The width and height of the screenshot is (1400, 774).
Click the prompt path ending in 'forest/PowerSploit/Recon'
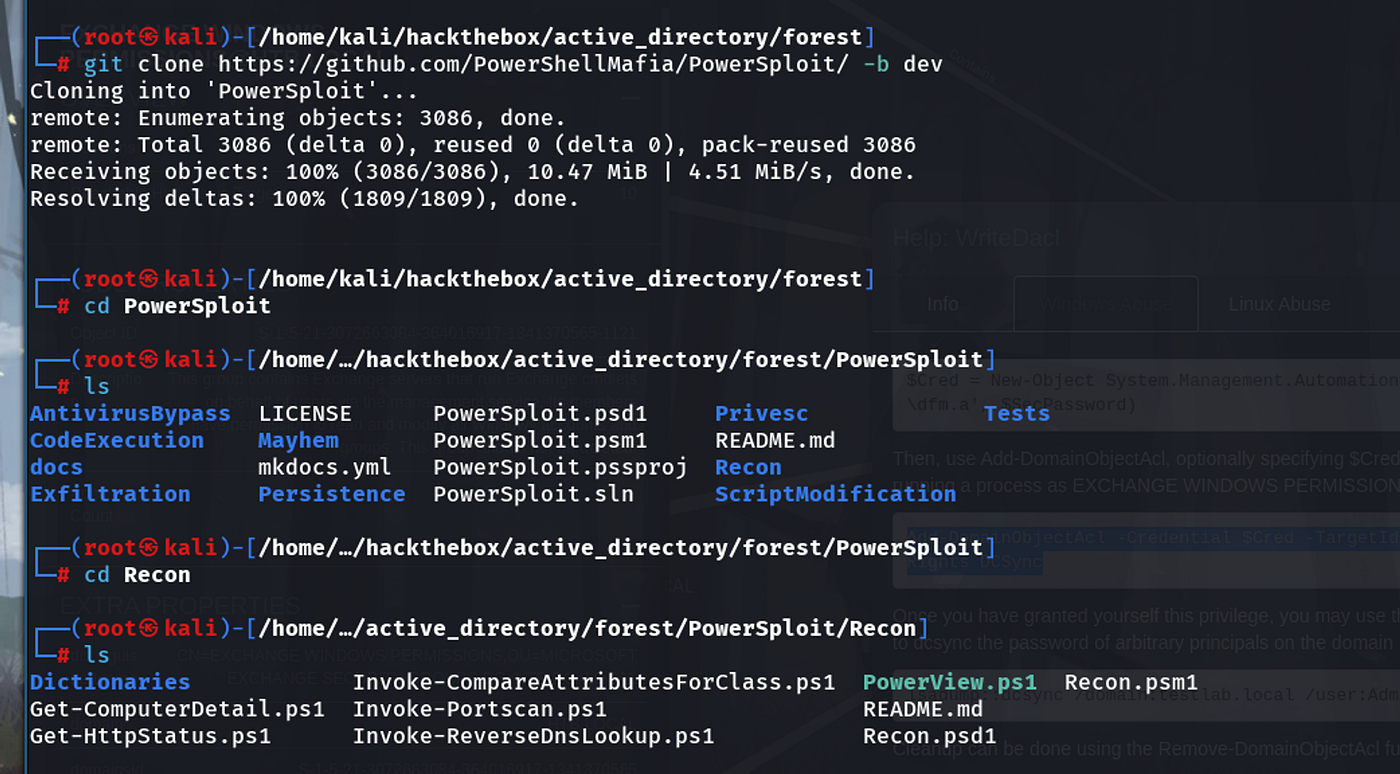(587, 628)
